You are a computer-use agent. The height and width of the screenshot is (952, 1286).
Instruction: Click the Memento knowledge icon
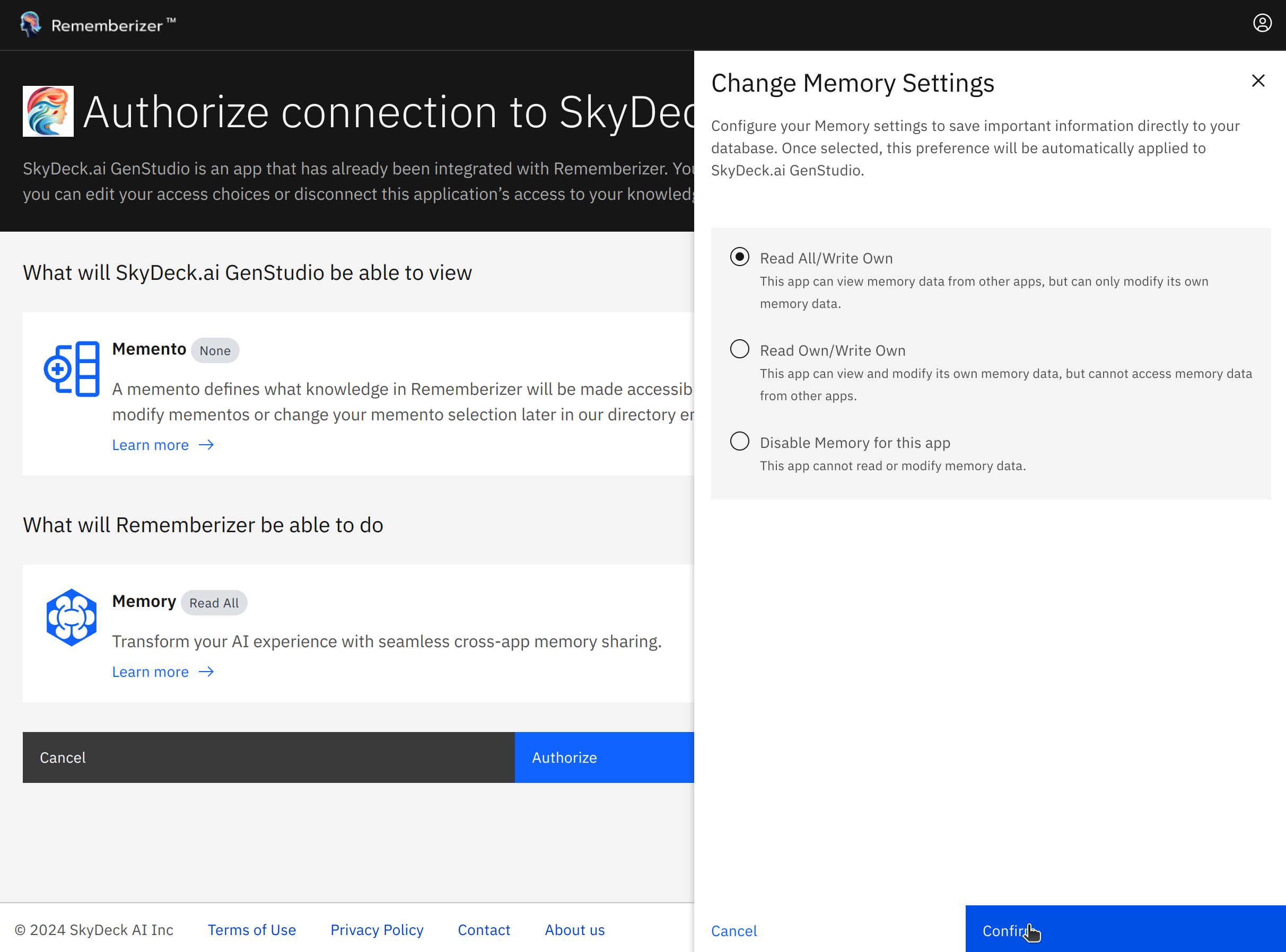point(72,368)
